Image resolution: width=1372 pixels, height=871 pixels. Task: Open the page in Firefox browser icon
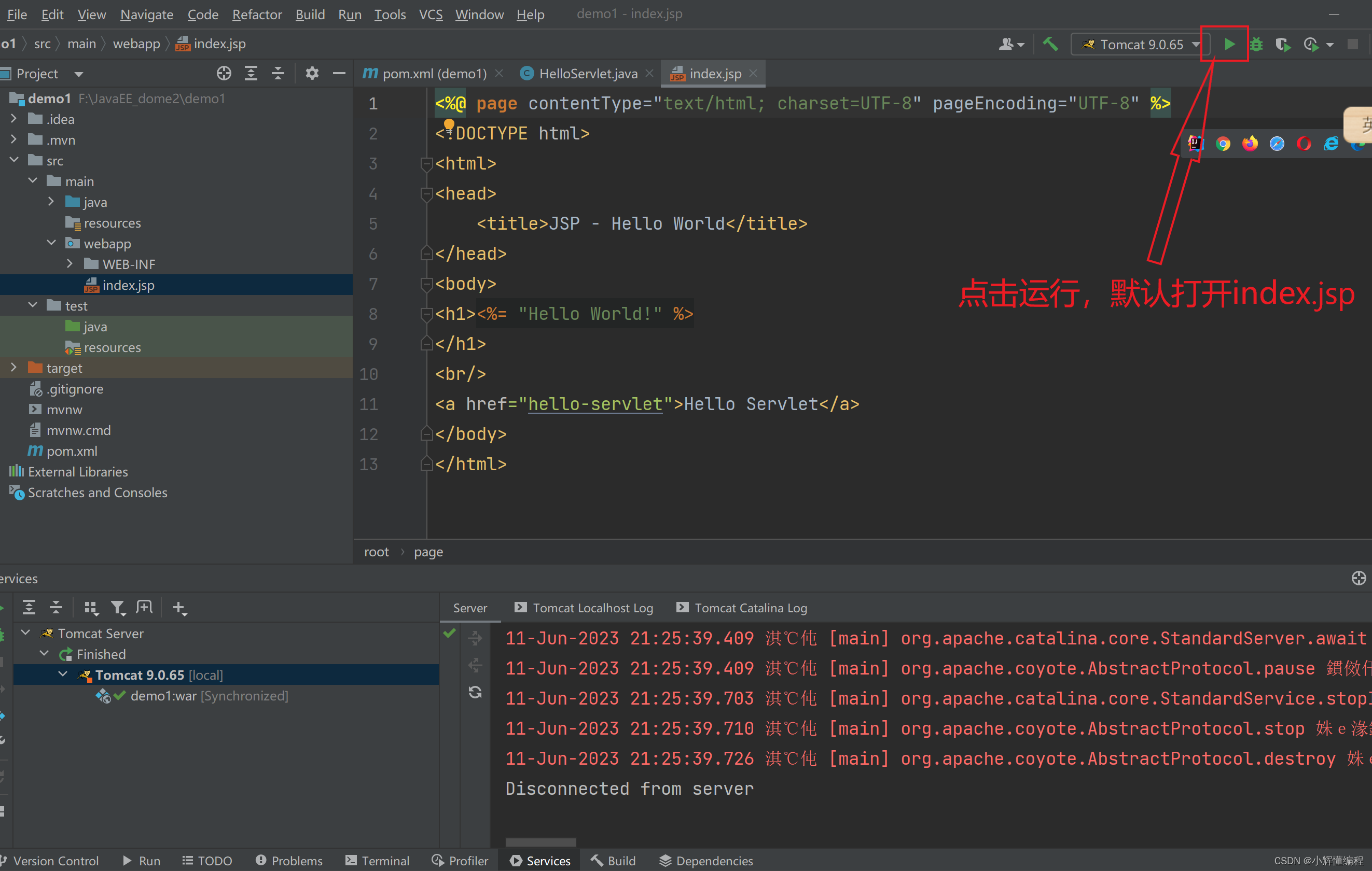[x=1250, y=144]
